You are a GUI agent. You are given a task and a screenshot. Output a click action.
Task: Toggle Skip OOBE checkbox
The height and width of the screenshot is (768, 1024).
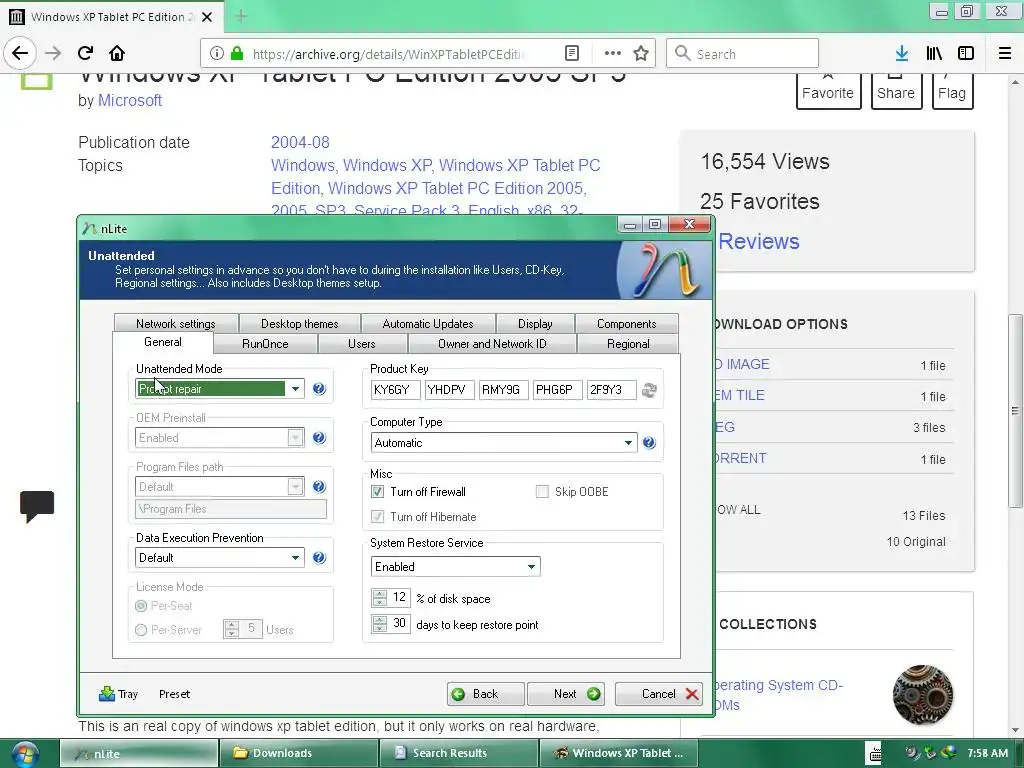point(542,492)
